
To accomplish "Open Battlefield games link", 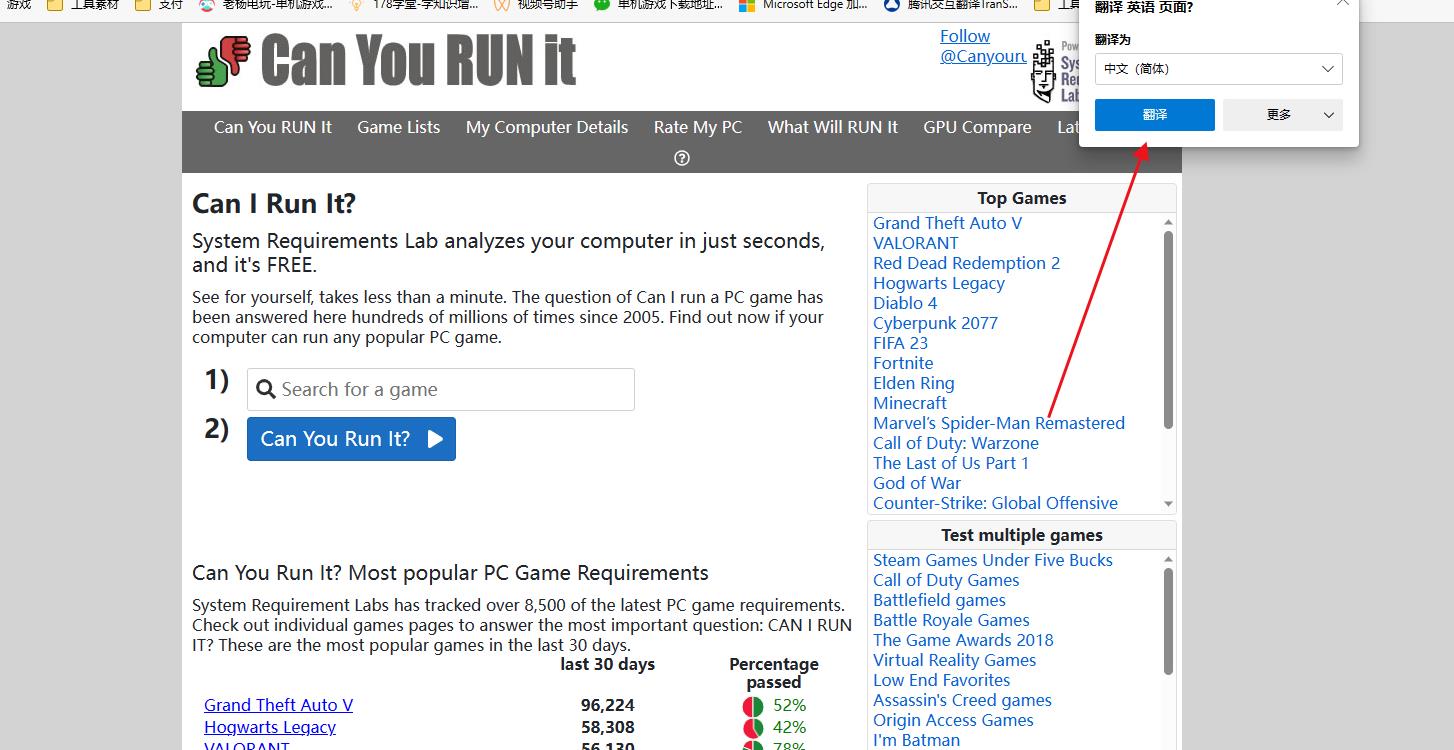I will click(x=939, y=600).
